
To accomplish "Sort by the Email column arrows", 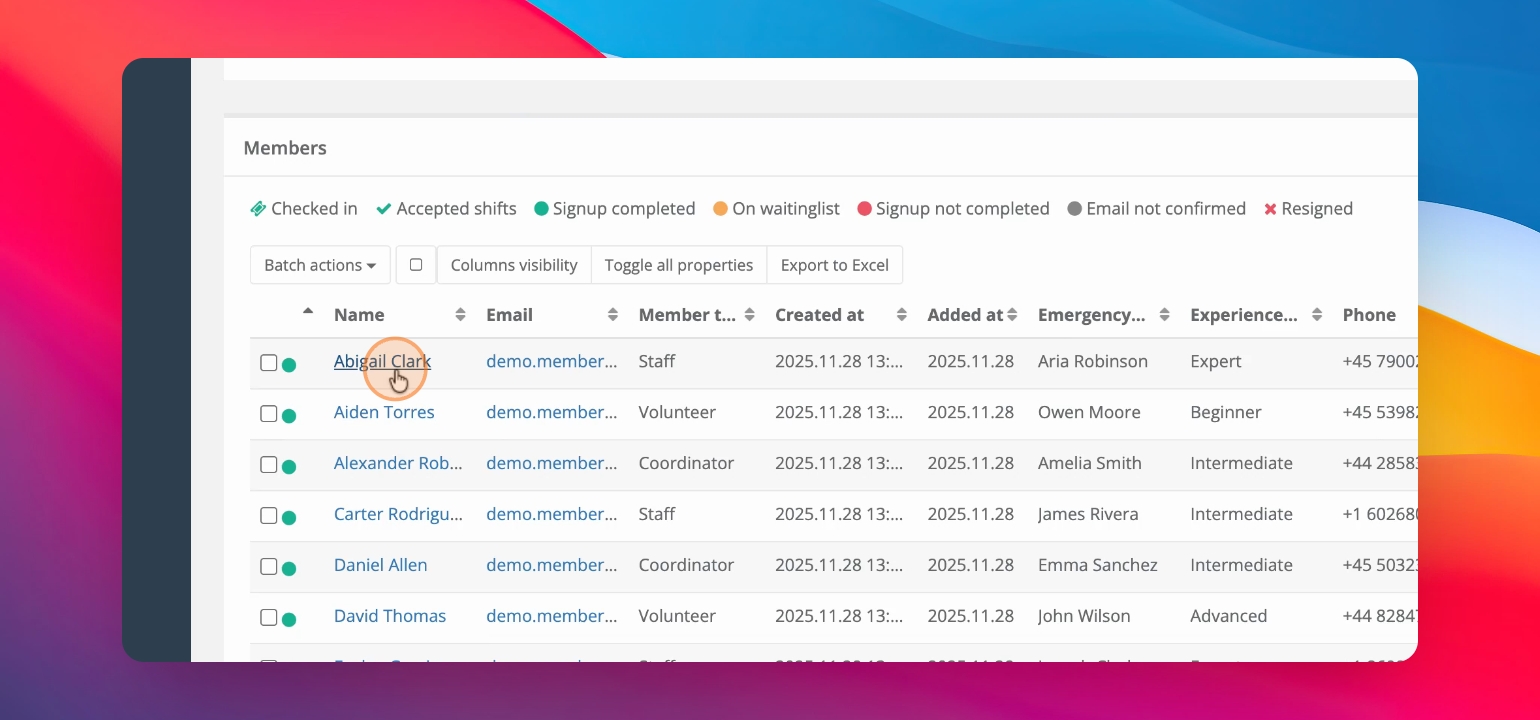I will [x=613, y=315].
